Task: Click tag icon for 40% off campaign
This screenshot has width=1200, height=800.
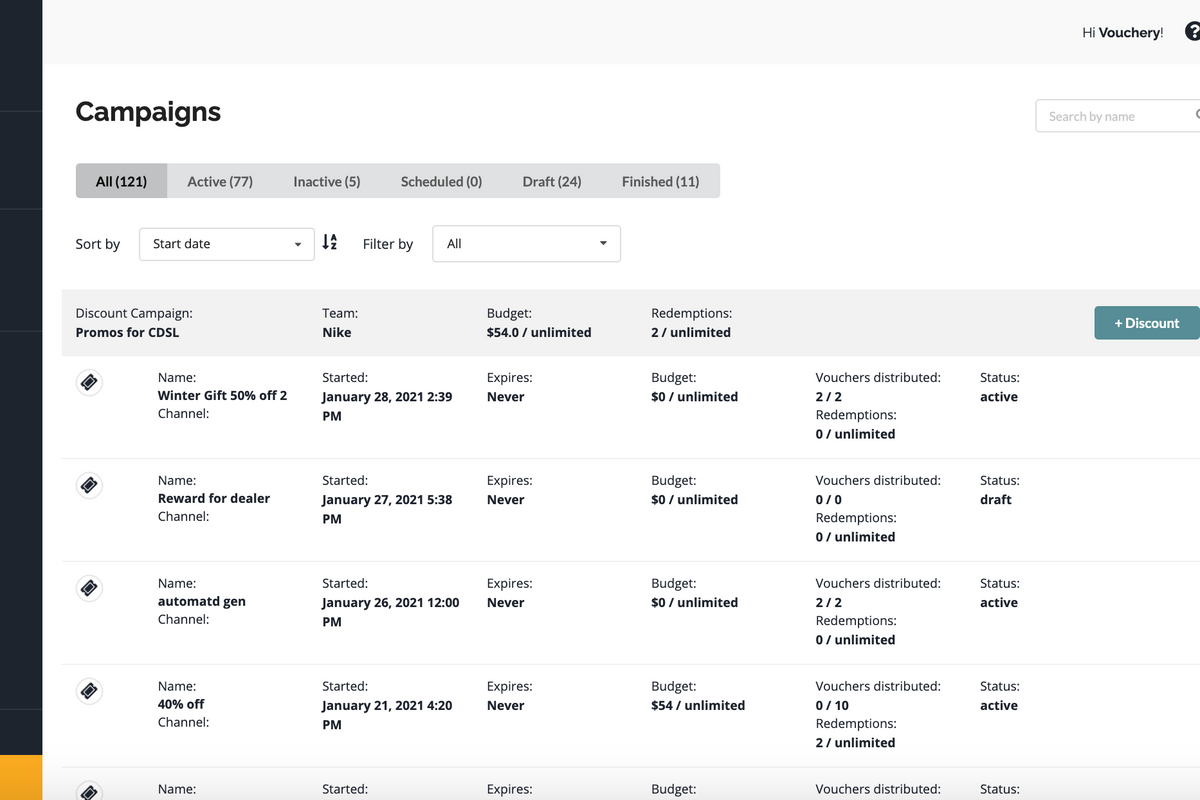Action: (89, 691)
